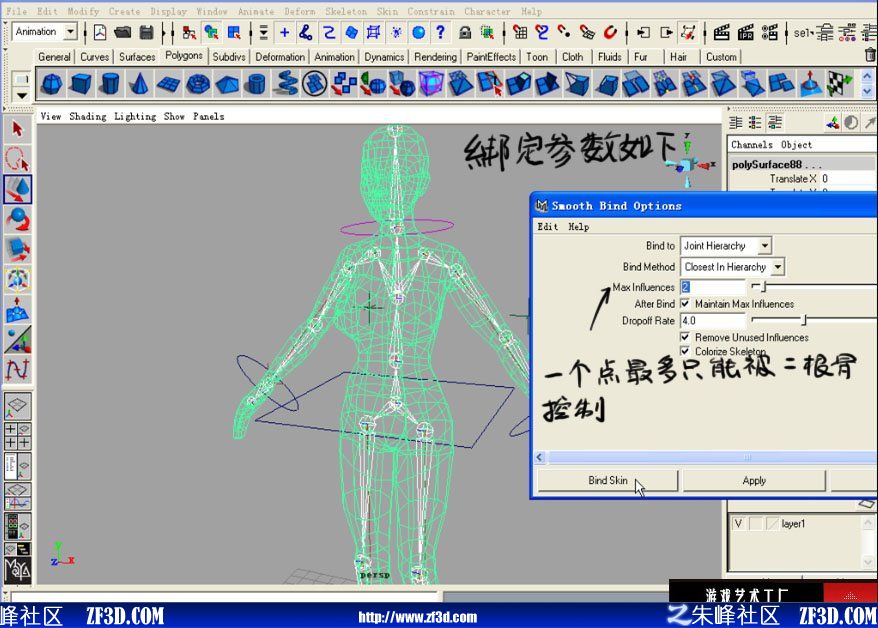Toggle Maintain Max Influences checkbox
The image size is (878, 628).
685,303
